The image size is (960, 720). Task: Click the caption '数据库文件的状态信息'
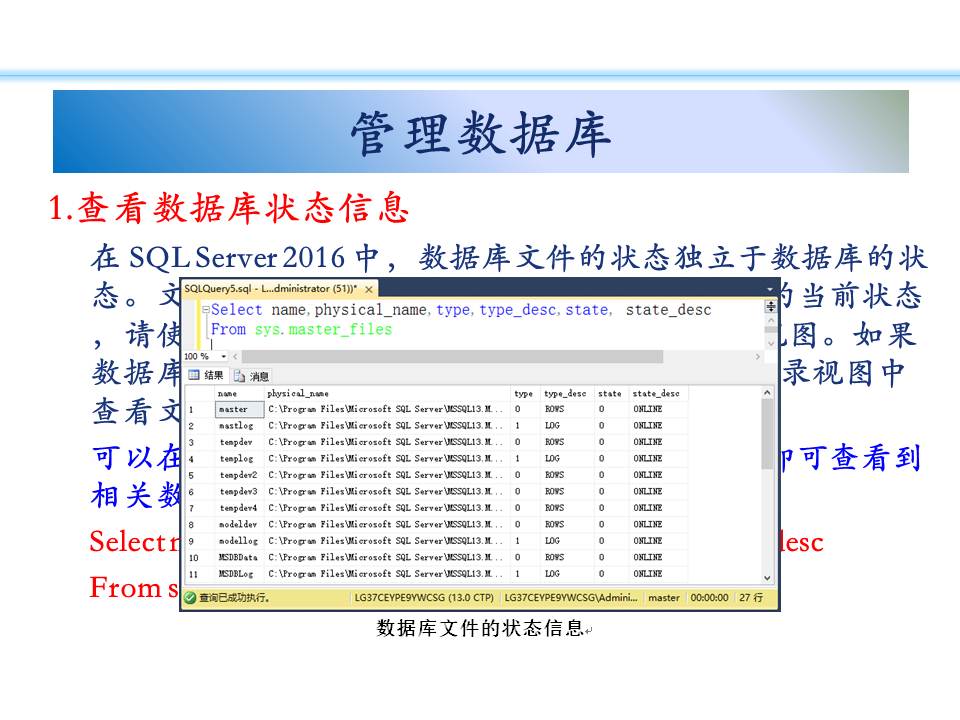(x=480, y=628)
